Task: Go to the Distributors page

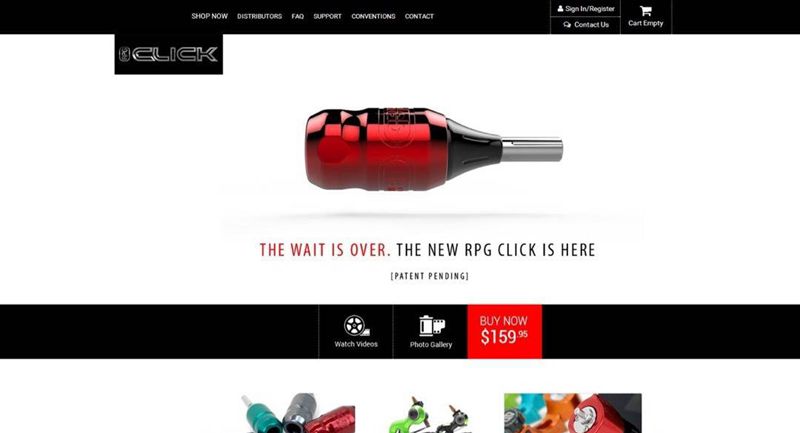Action: tap(259, 16)
